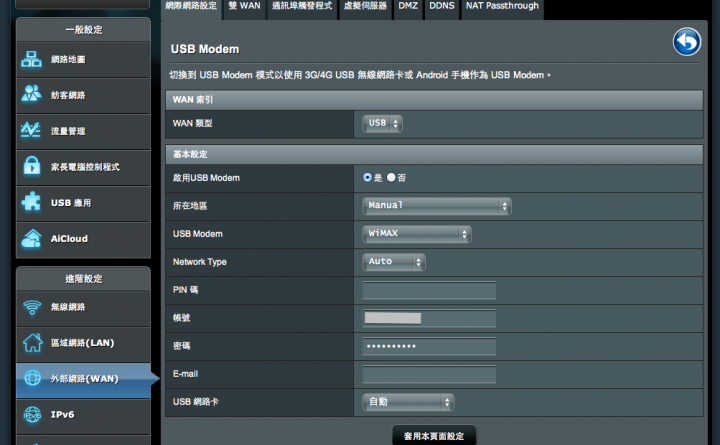Screen dimensions: 720x445
Task: Click the USB 網路卡 row label
Action: tap(196, 402)
